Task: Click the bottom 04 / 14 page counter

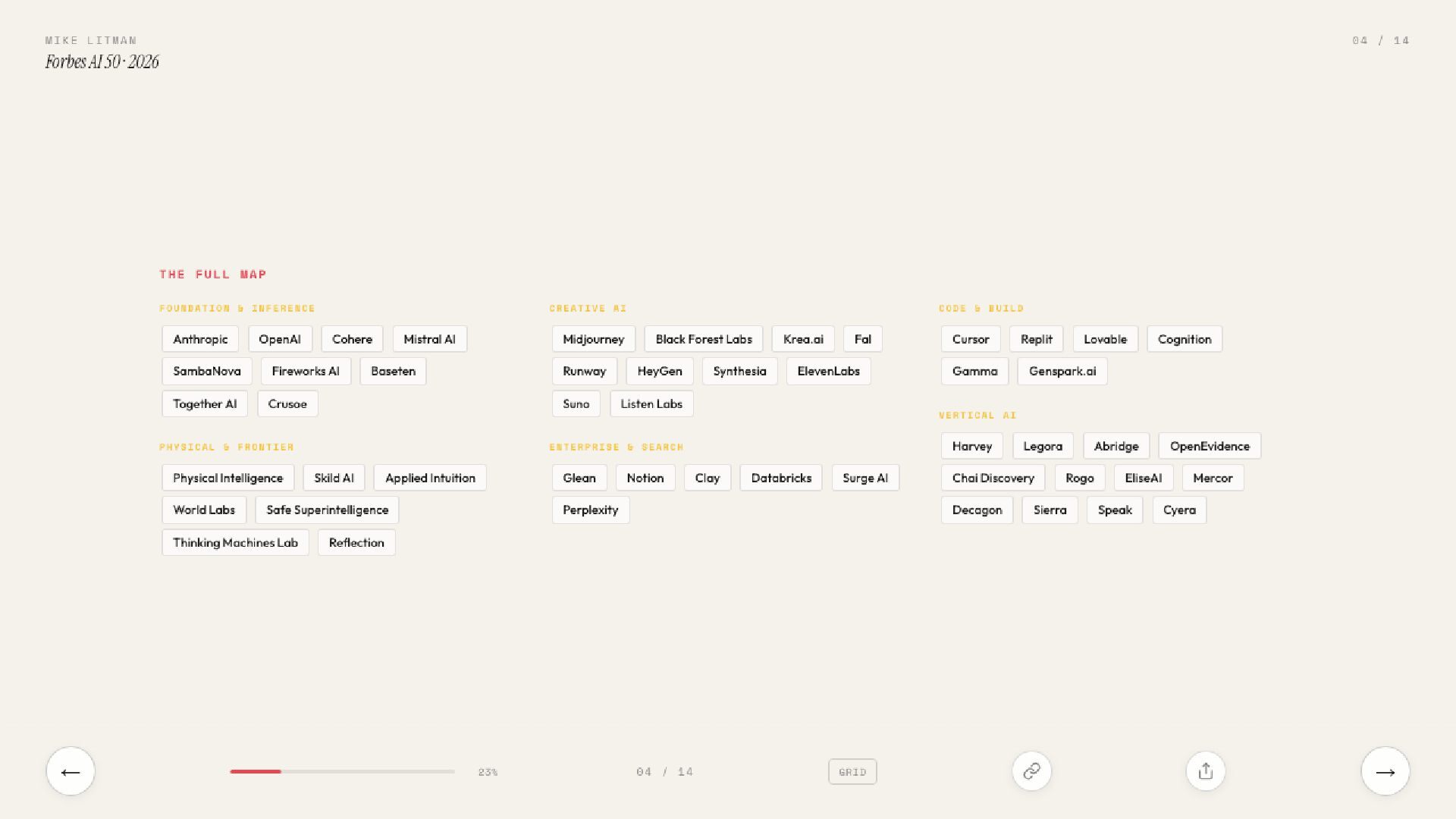Action: coord(664,772)
